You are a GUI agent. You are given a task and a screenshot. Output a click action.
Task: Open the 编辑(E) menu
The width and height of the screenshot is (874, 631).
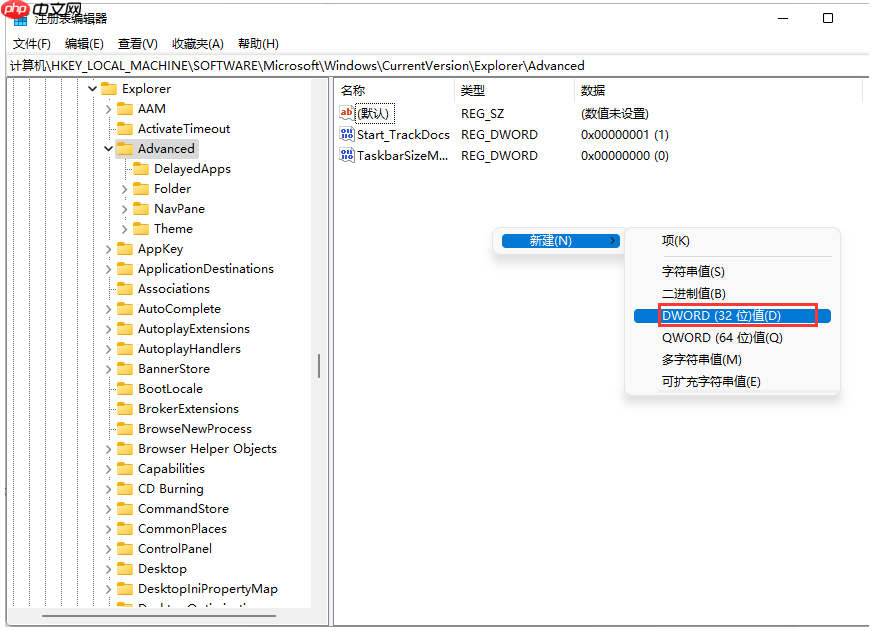(82, 43)
